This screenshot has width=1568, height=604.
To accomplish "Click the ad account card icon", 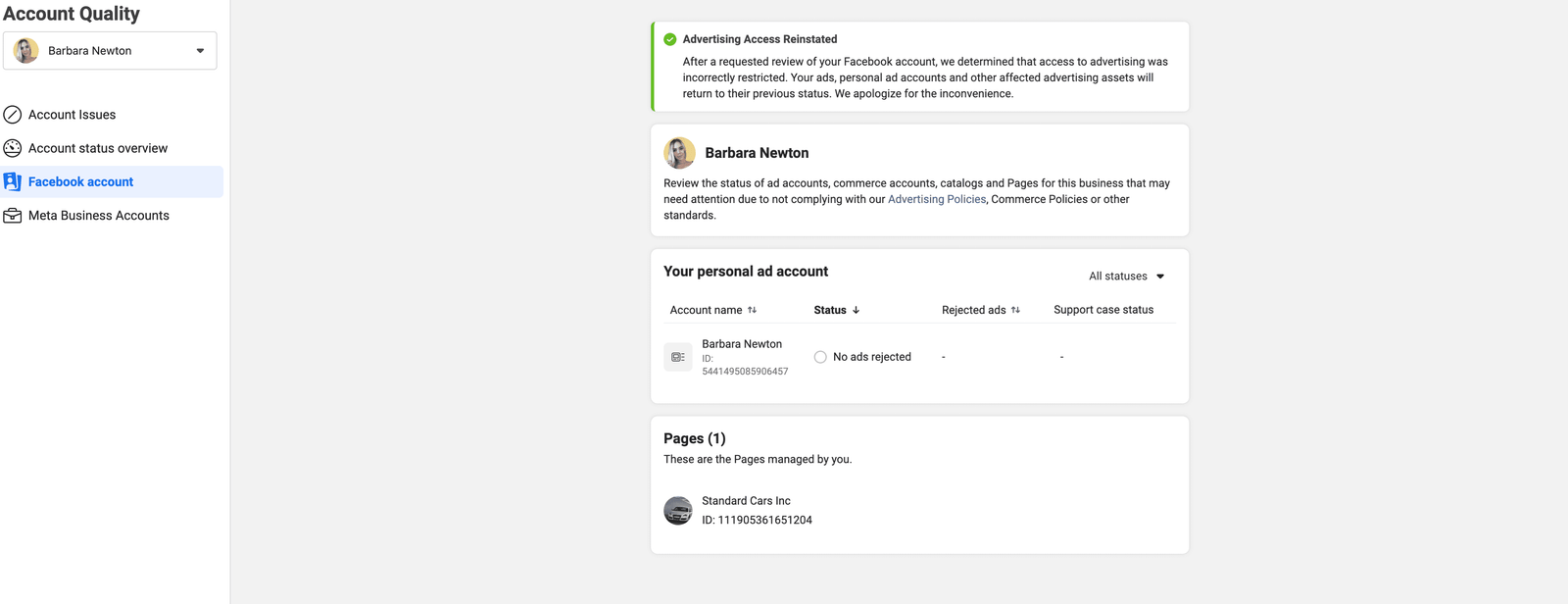I will point(678,357).
